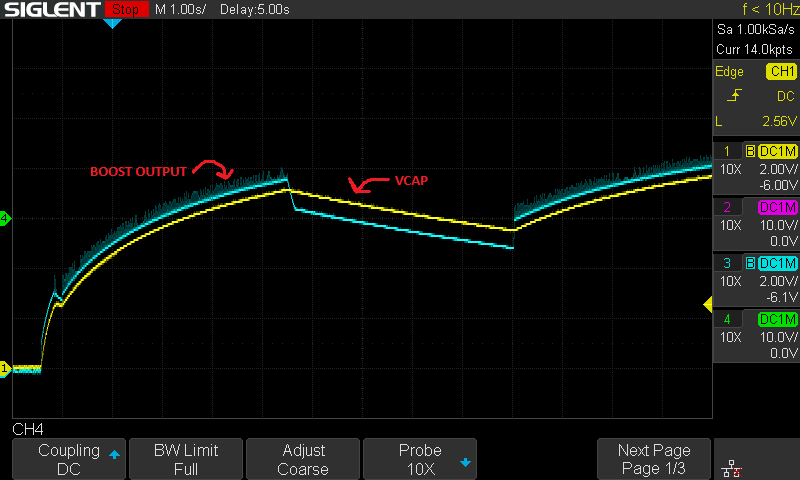Click the SIGLENT logo
The height and width of the screenshot is (480, 800).
click(52, 10)
